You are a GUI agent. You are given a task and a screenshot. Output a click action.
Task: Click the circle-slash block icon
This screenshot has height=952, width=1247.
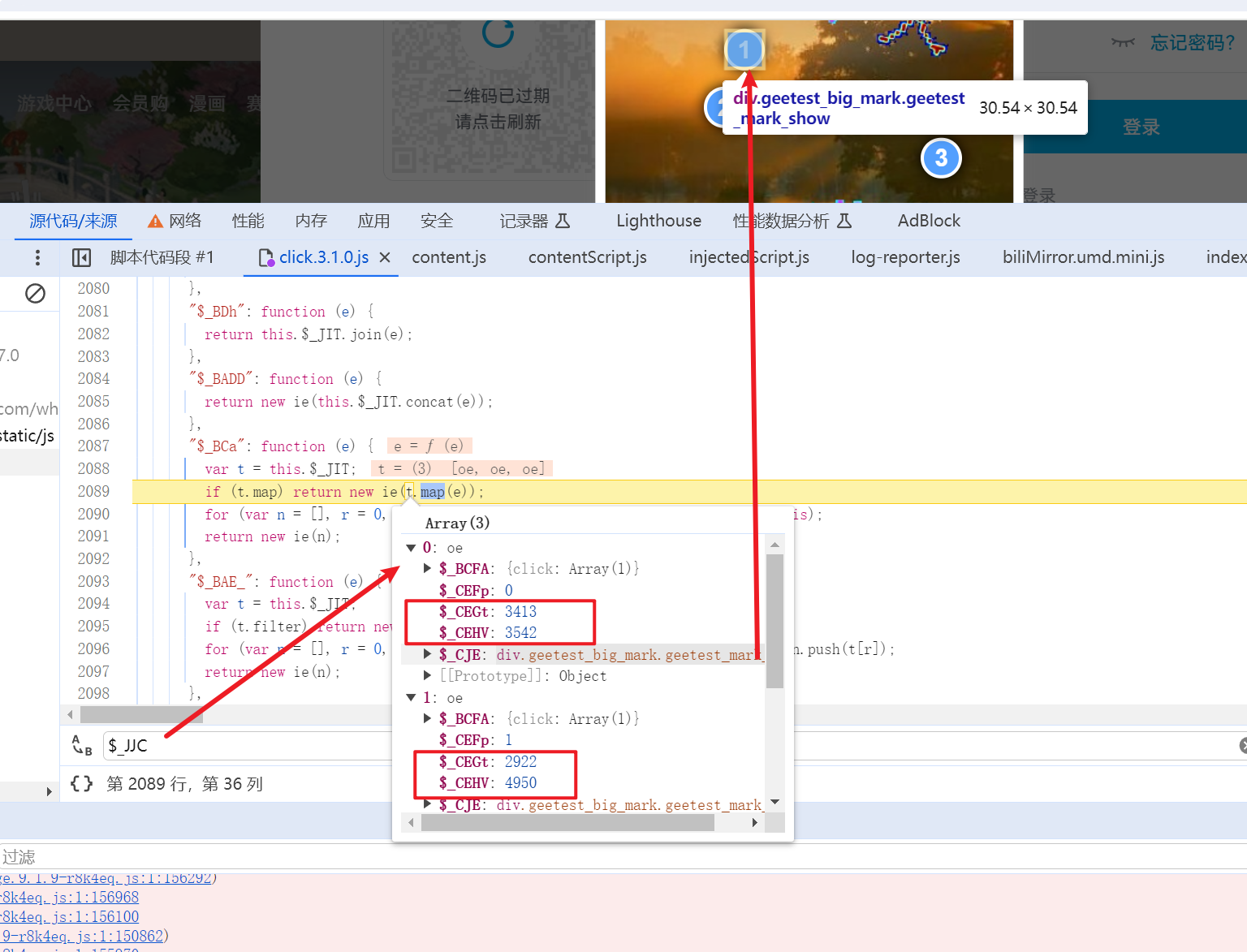tap(35, 294)
